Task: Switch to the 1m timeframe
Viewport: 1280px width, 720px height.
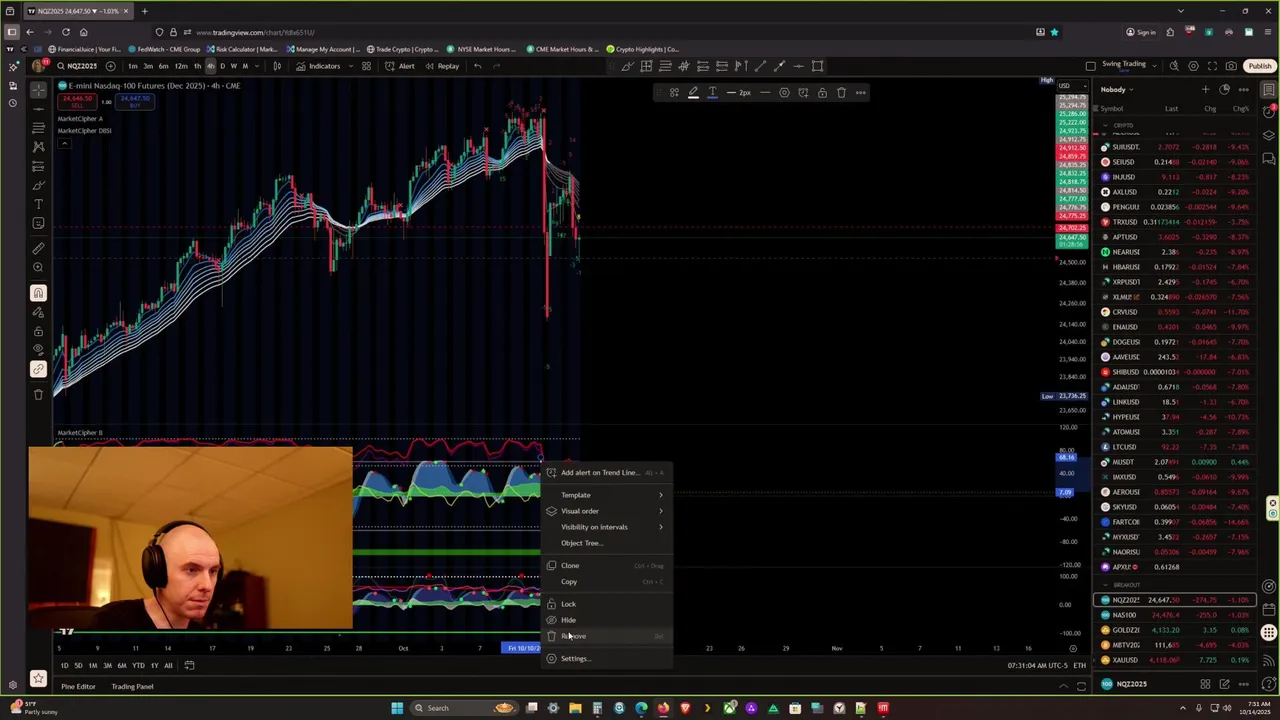Action: [133, 66]
